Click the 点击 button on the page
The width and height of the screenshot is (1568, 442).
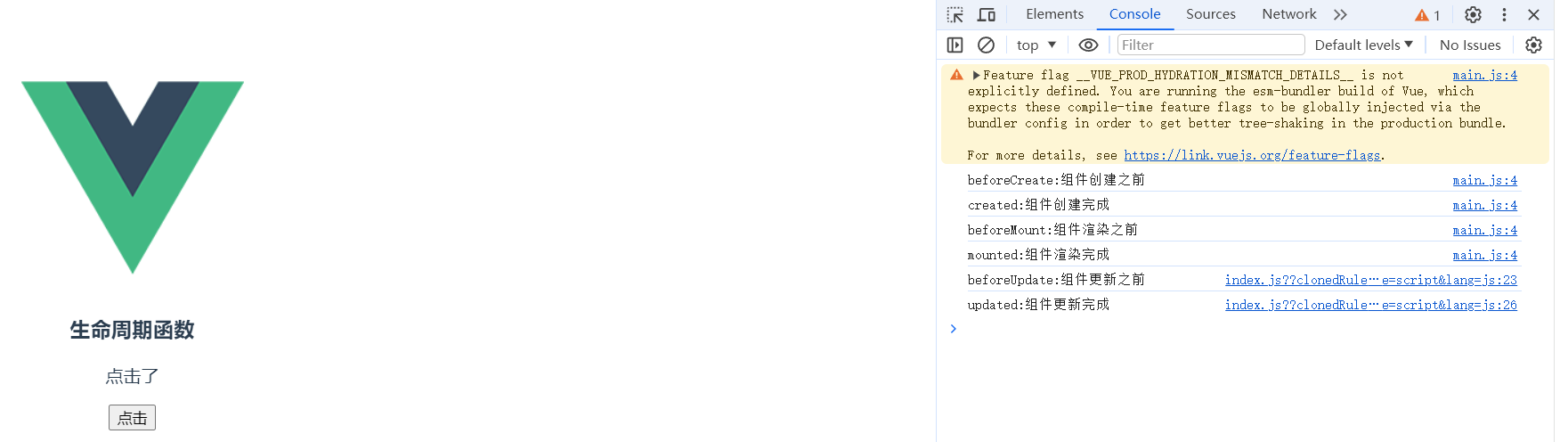[x=132, y=418]
